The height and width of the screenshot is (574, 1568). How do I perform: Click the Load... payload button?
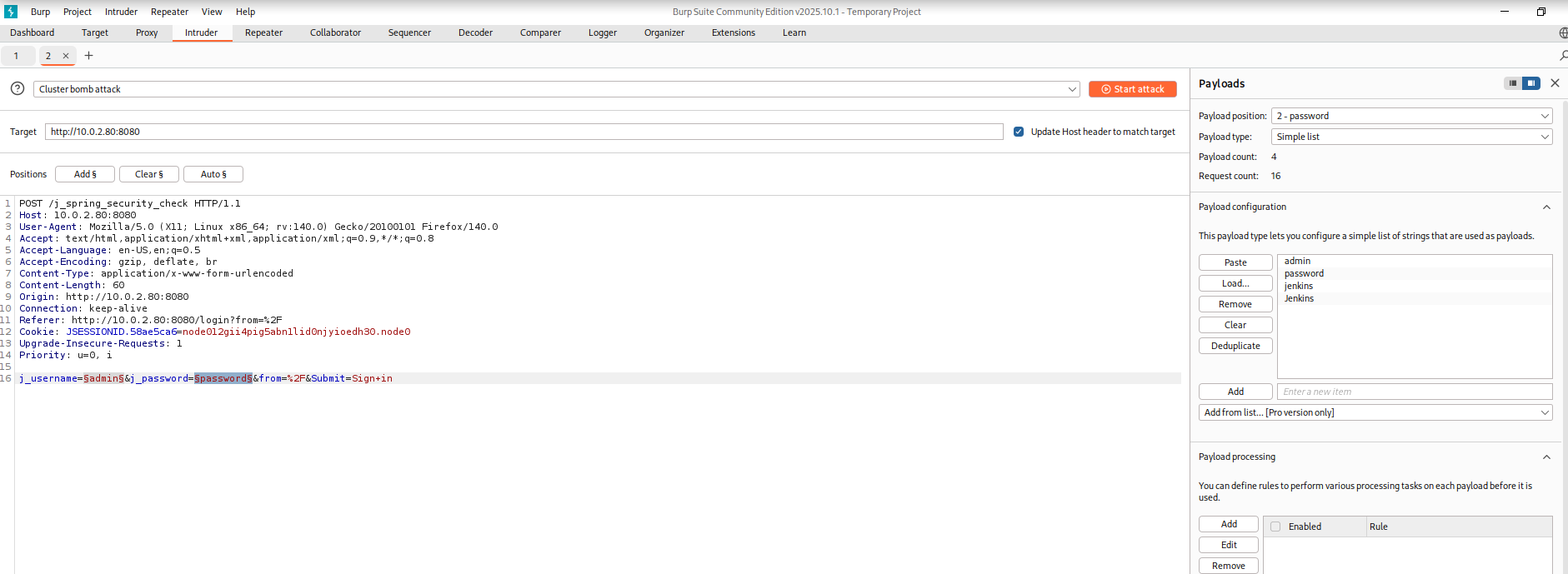(1235, 283)
